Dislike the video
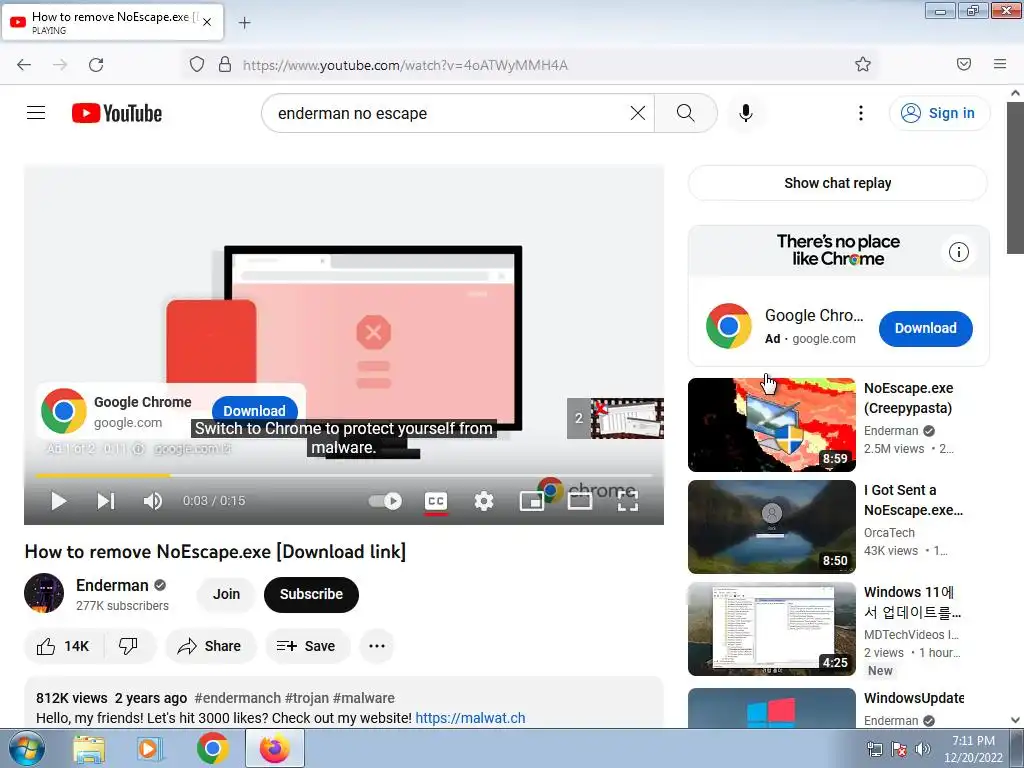Image resolution: width=1024 pixels, height=768 pixels. (x=129, y=646)
